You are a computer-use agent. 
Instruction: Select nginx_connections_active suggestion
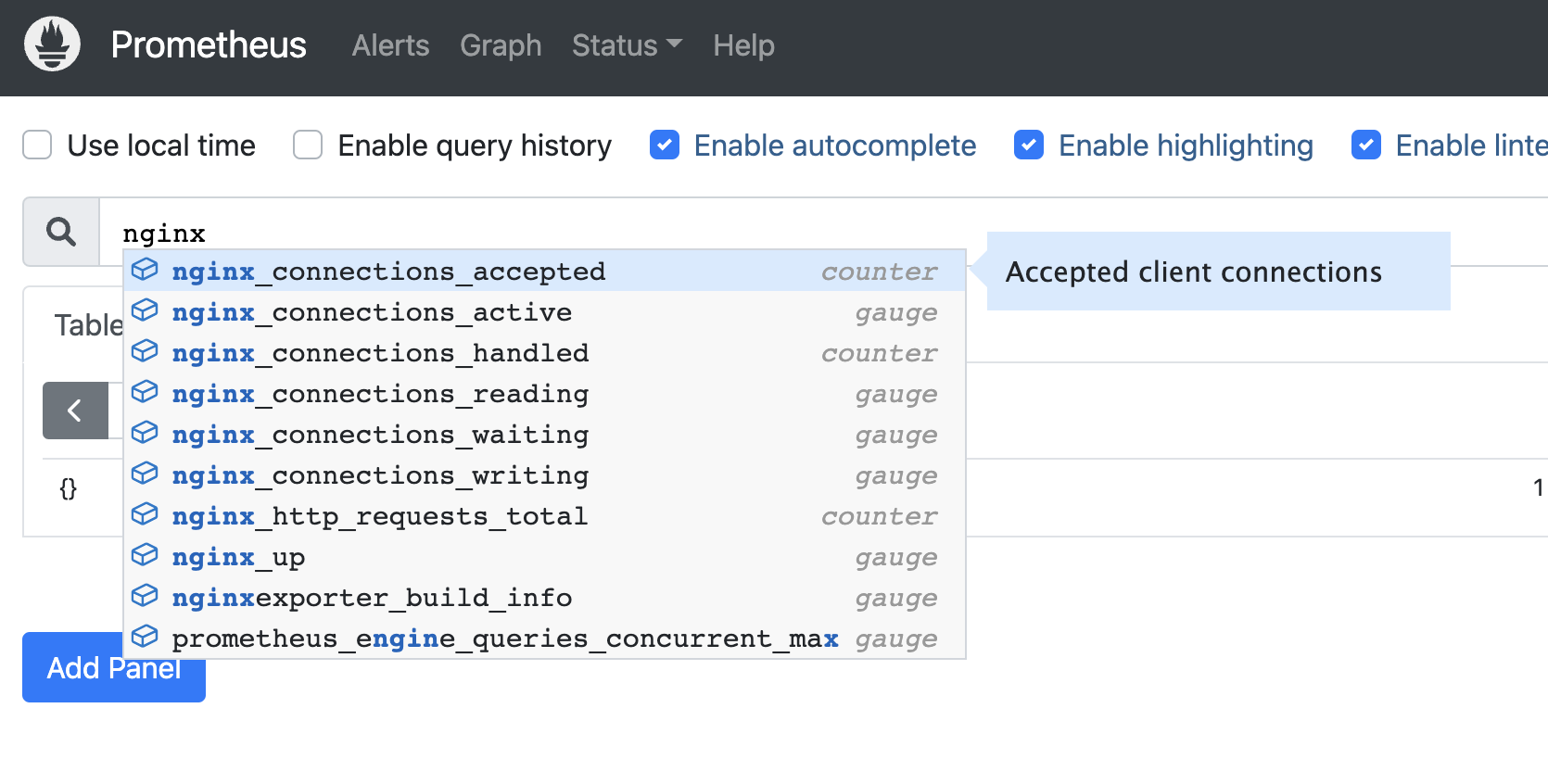coord(545,311)
